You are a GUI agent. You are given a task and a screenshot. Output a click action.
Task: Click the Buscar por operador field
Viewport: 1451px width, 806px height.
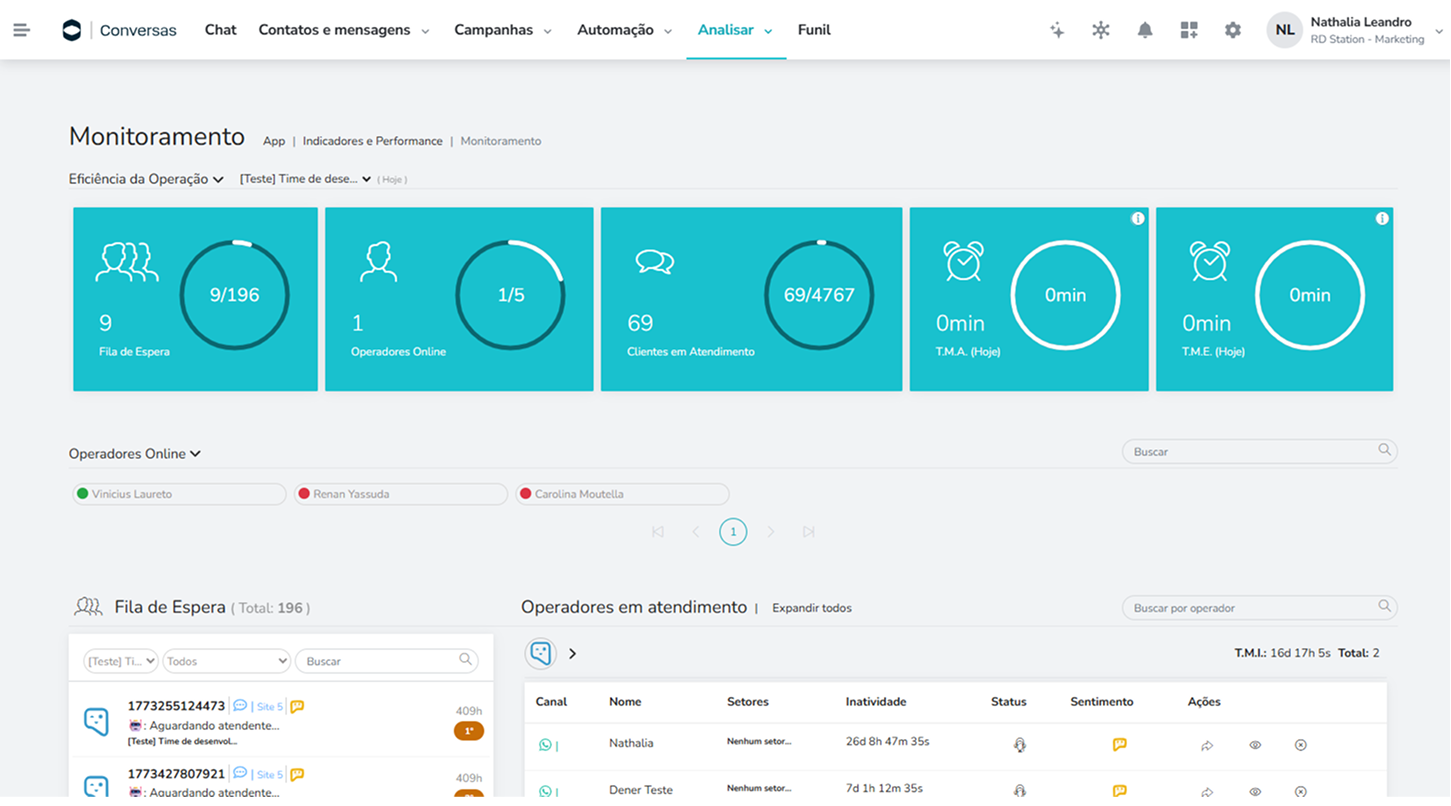pyautogui.click(x=1250, y=608)
